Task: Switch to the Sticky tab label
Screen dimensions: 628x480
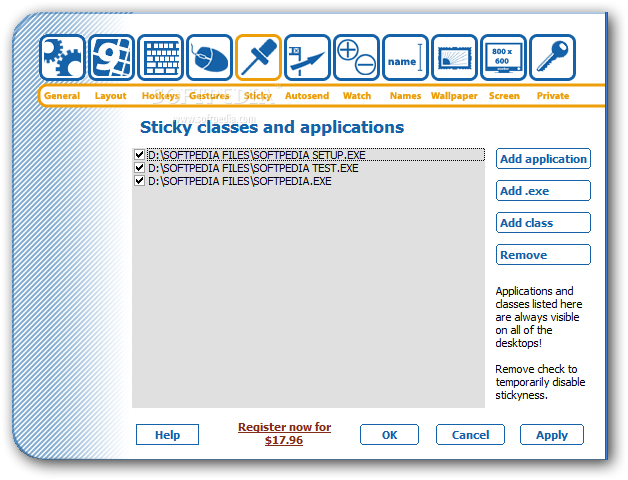Action: tap(258, 96)
